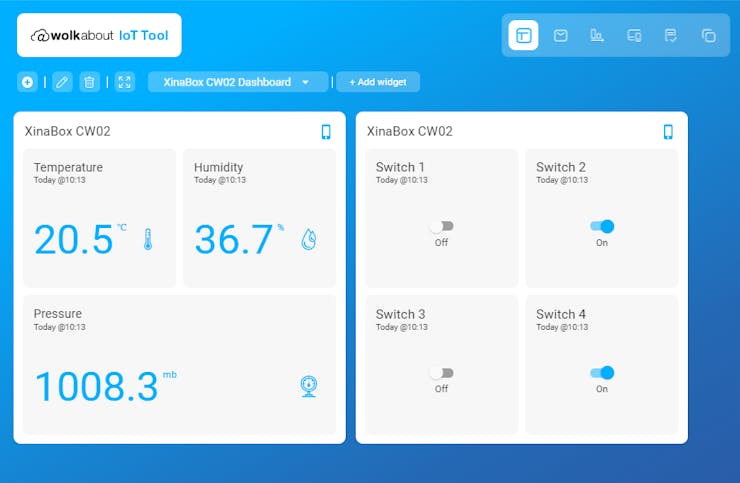This screenshot has width=740, height=483.
Task: Click Today @10:13 timestamp under Switch 2
Action: (x=562, y=180)
